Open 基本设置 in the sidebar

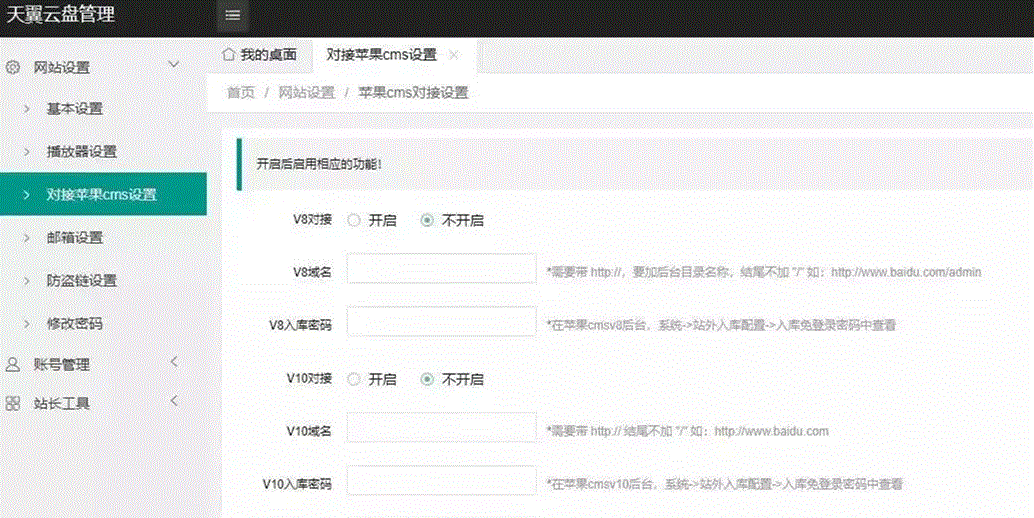point(75,109)
